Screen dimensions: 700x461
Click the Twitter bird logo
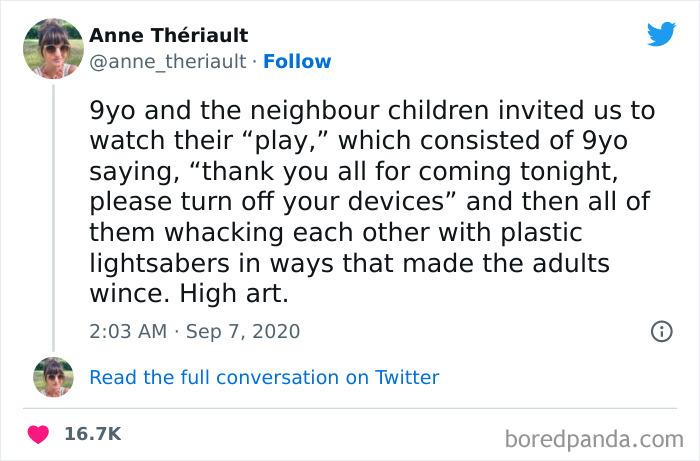661,35
